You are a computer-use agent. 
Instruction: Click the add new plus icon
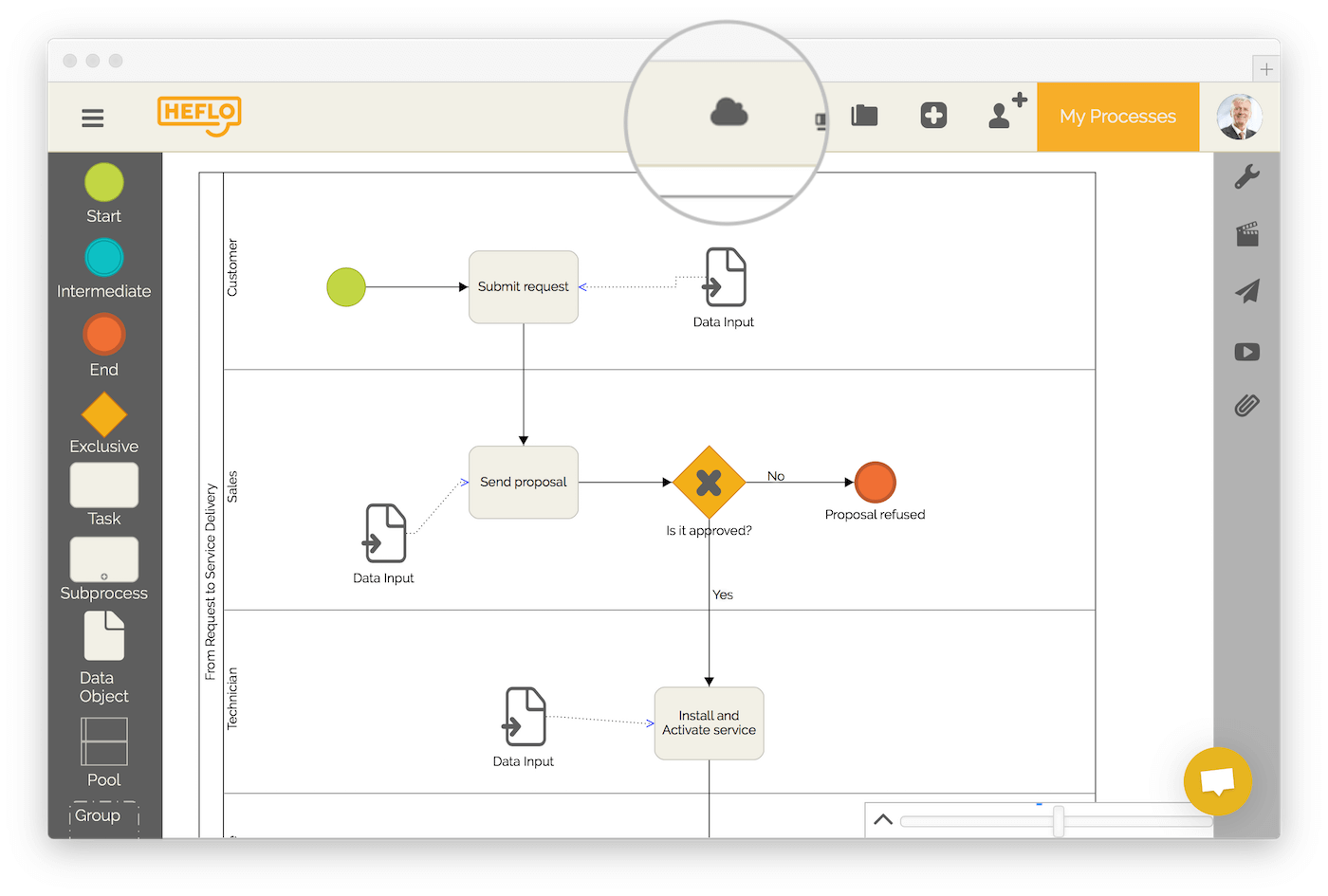(933, 116)
